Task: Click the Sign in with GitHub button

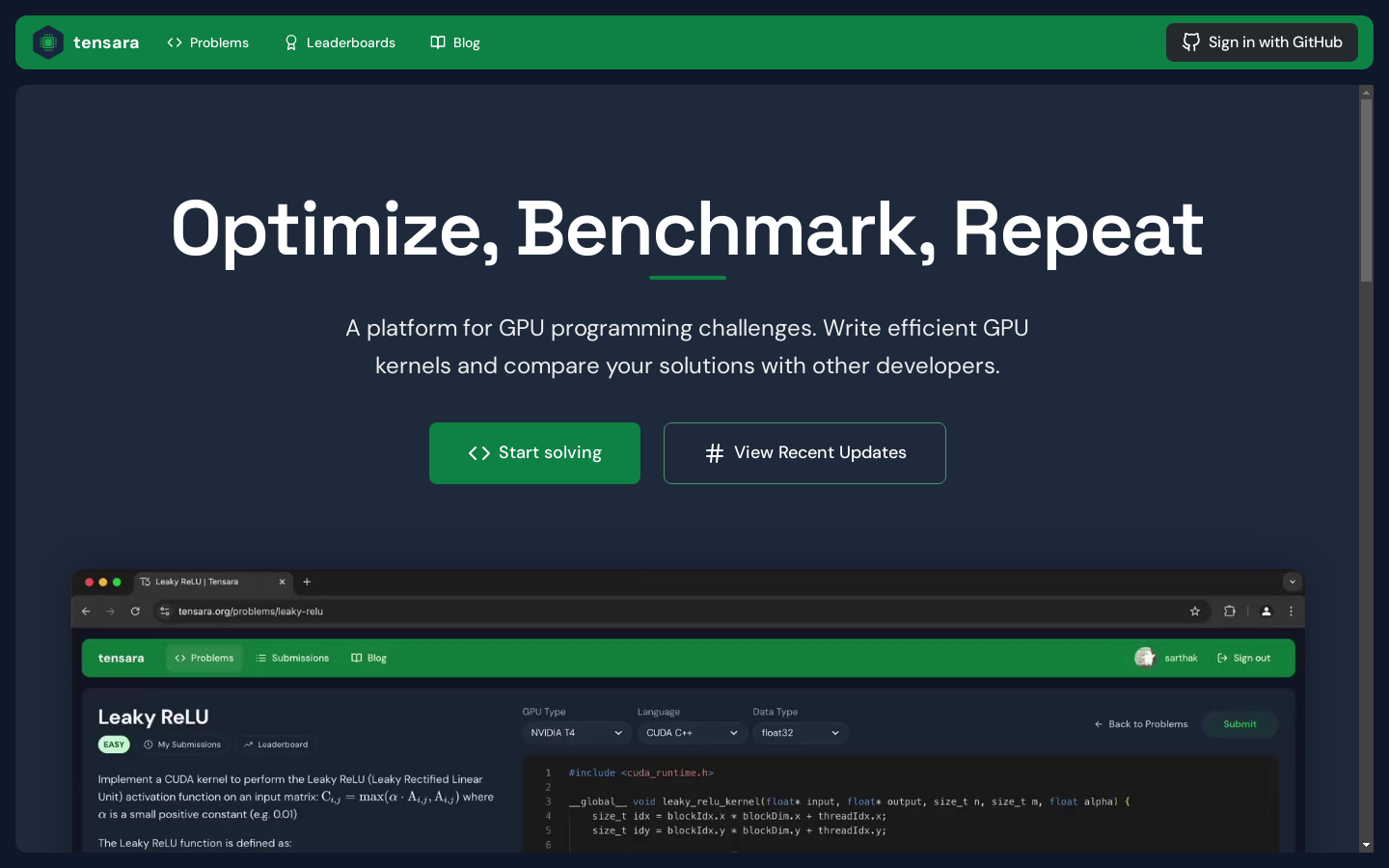Action: pyautogui.click(x=1262, y=42)
